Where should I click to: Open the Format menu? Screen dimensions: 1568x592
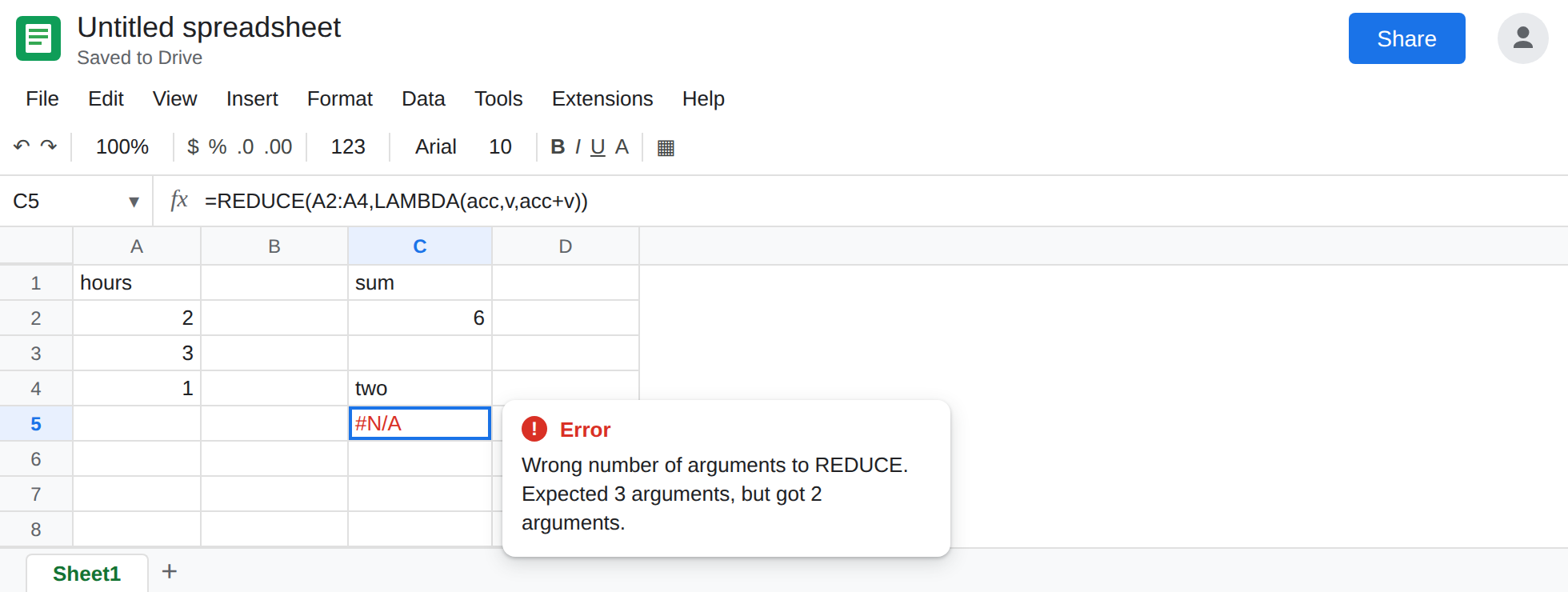pyautogui.click(x=340, y=98)
